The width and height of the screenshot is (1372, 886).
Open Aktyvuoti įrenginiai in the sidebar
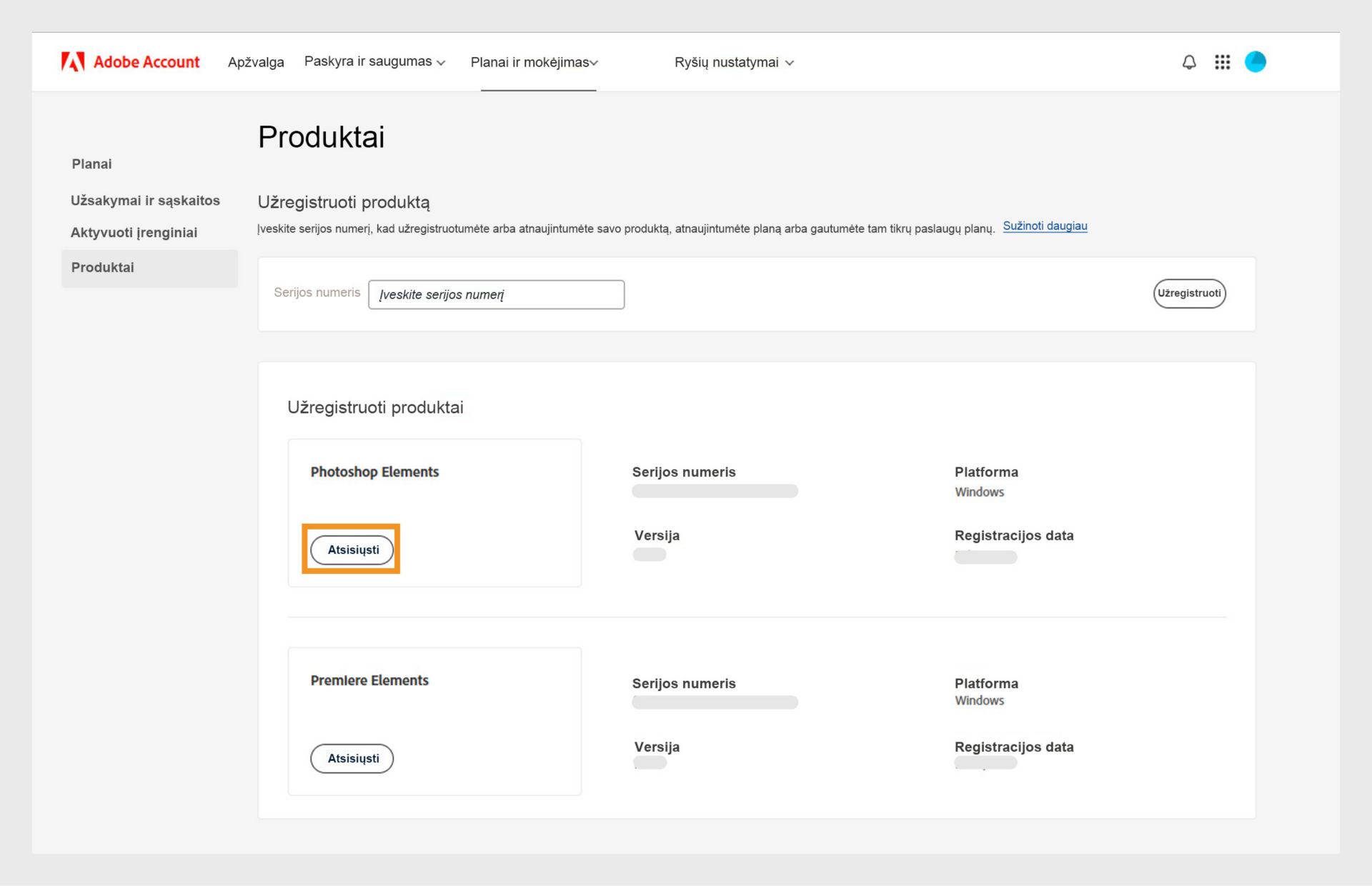pos(134,232)
